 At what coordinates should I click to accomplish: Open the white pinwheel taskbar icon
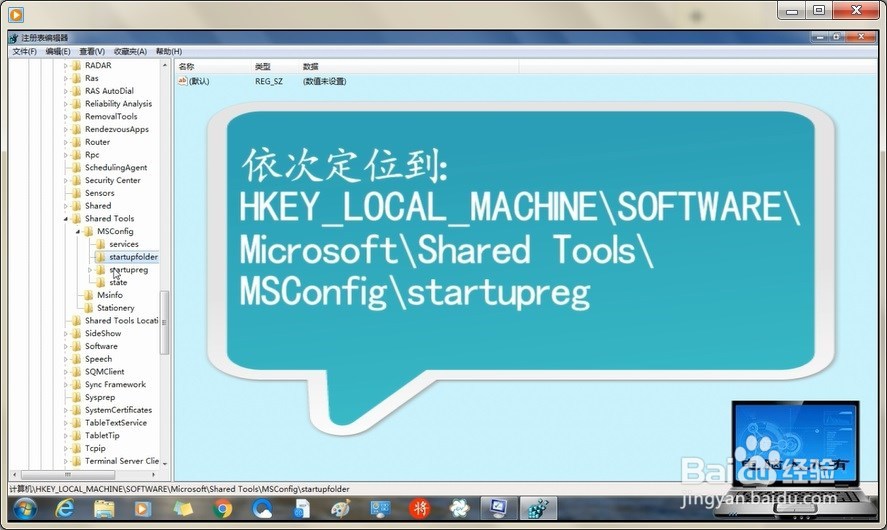pos(459,509)
